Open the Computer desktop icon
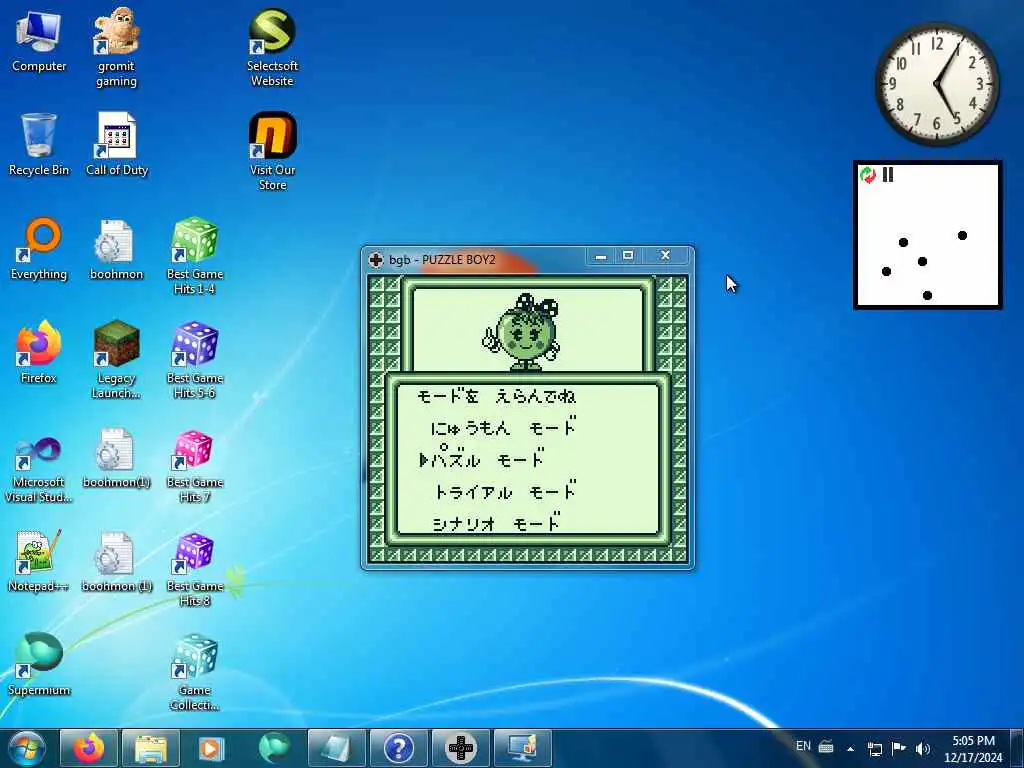Viewport: 1024px width, 768px height. (x=39, y=41)
